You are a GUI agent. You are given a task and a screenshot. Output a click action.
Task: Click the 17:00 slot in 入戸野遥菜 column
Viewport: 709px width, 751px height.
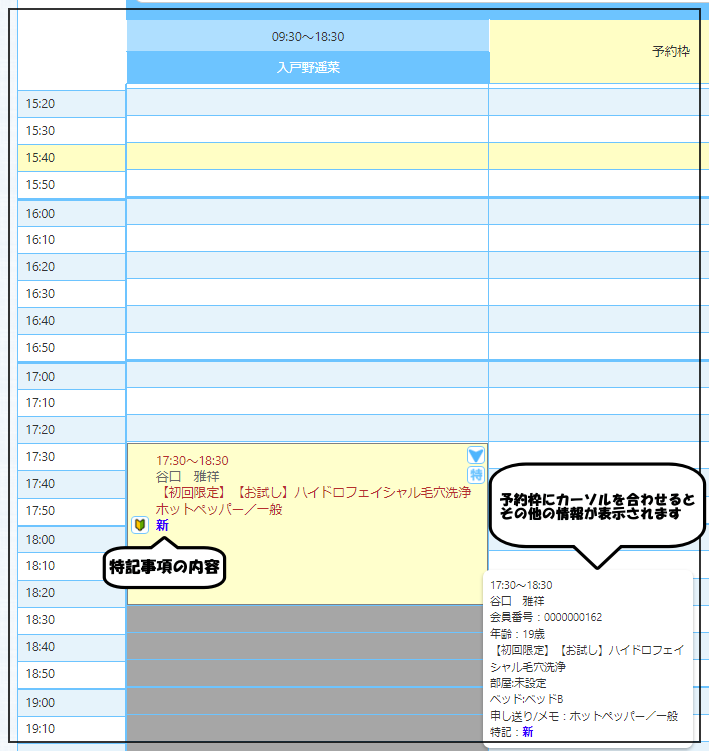(308, 376)
